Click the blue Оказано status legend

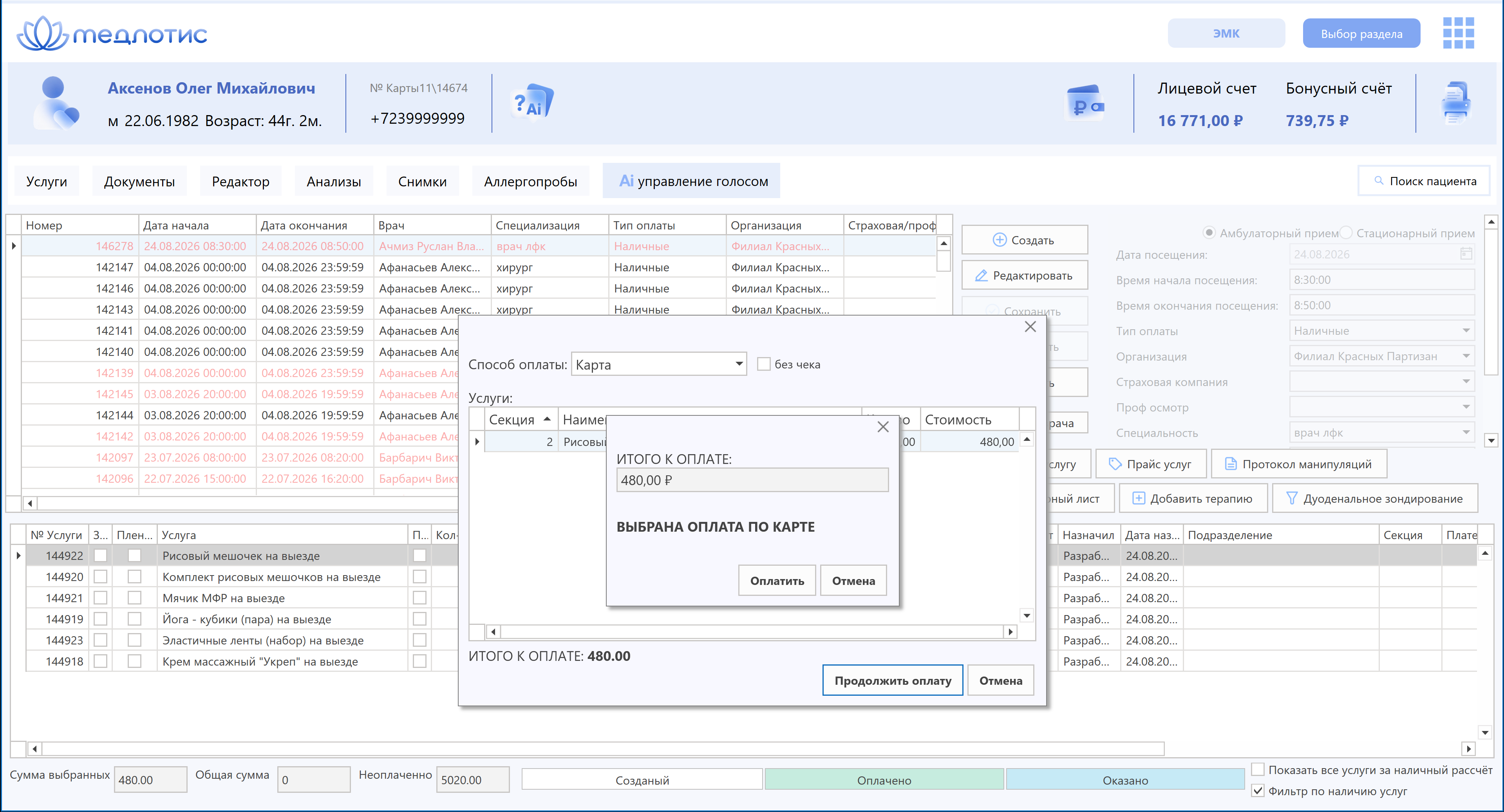pos(1125,780)
